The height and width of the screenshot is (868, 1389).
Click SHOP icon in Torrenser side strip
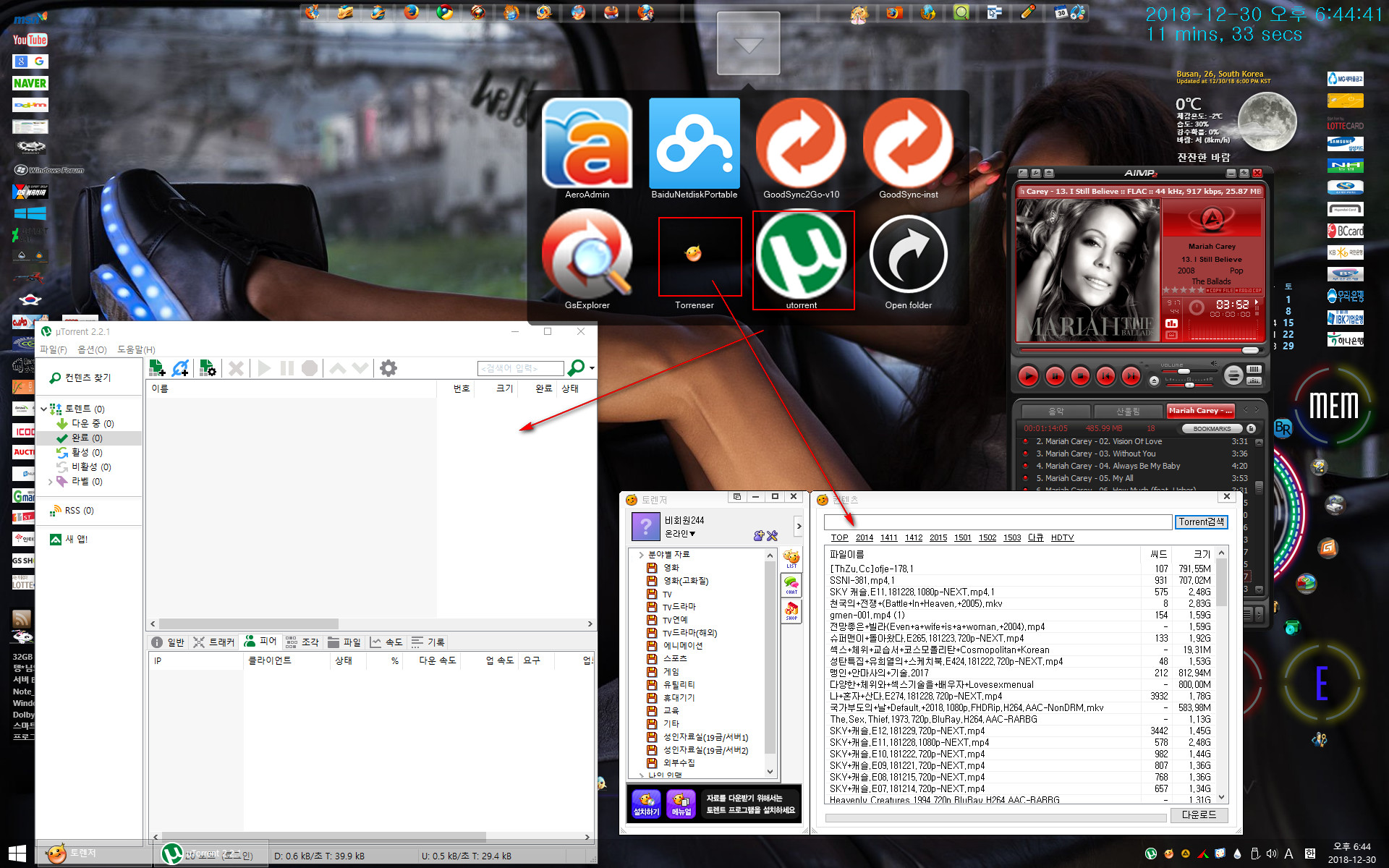click(791, 611)
